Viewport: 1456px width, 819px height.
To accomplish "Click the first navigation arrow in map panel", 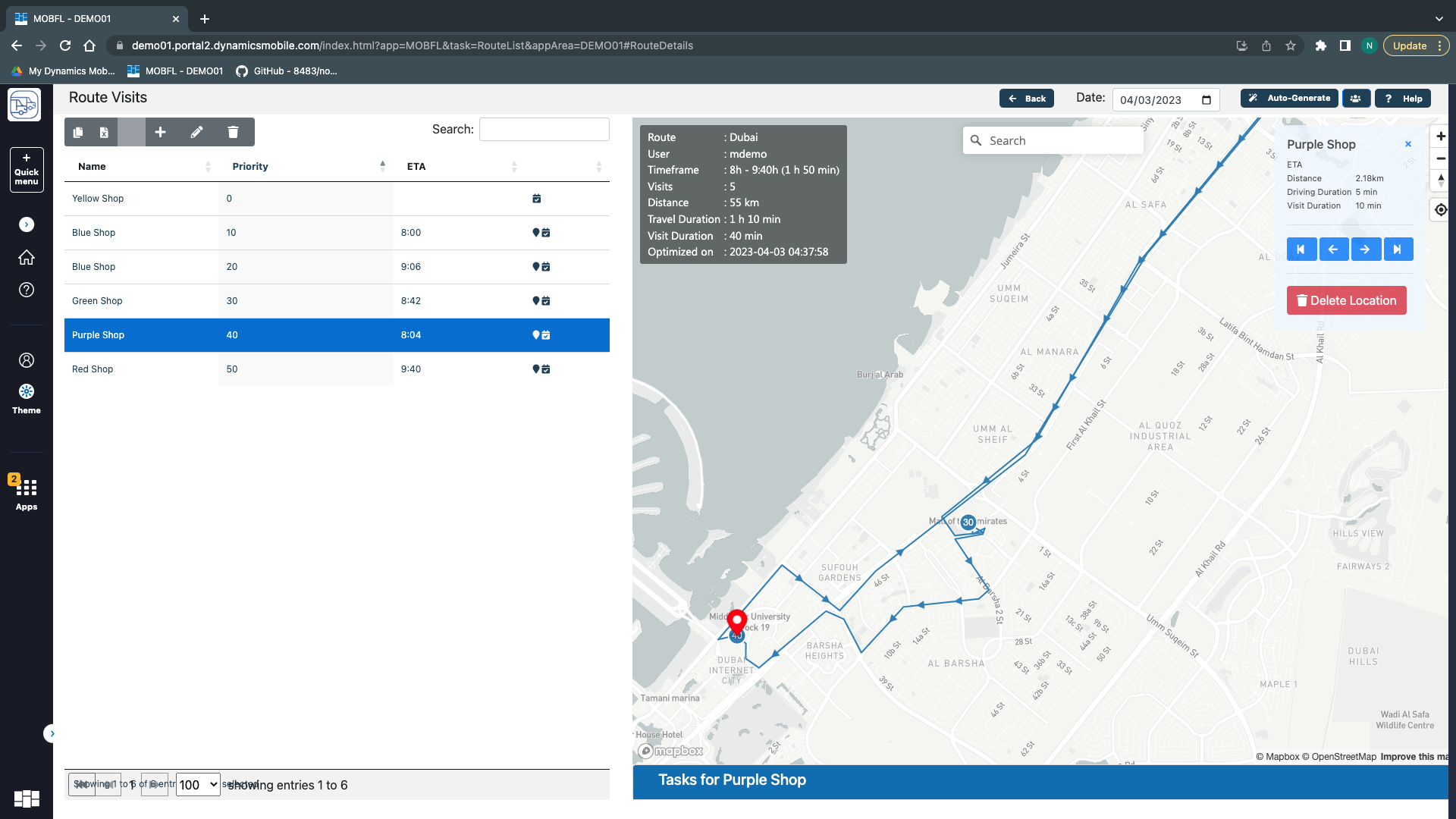I will coord(1302,249).
